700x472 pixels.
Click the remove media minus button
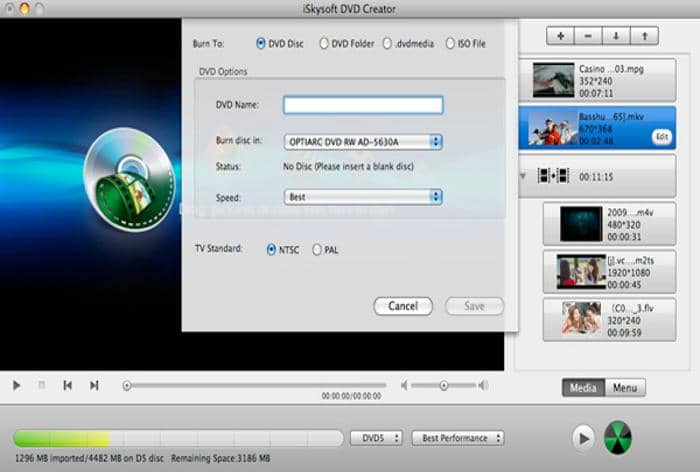click(588, 36)
